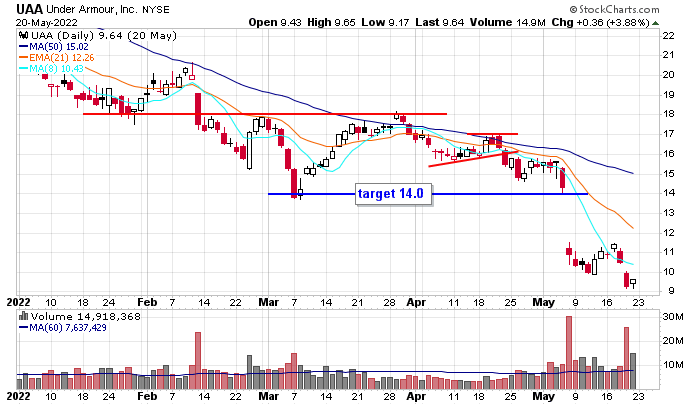Click the May label under the volume panel
700x405 pixels.
click(543, 396)
